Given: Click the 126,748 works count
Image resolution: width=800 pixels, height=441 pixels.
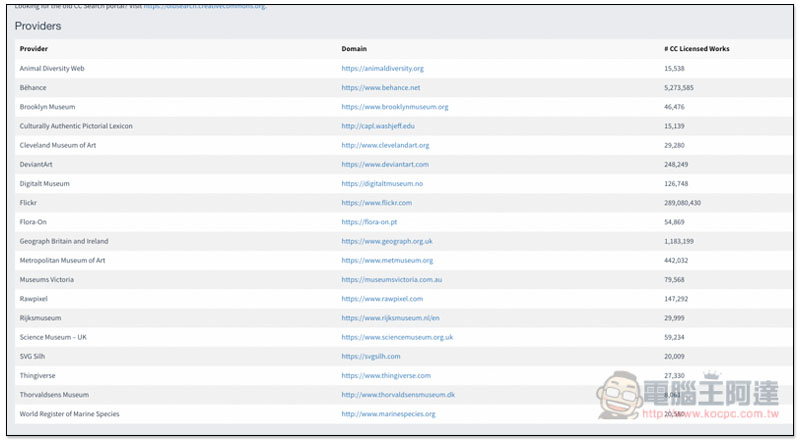Looking at the screenshot, I should (x=676, y=184).
